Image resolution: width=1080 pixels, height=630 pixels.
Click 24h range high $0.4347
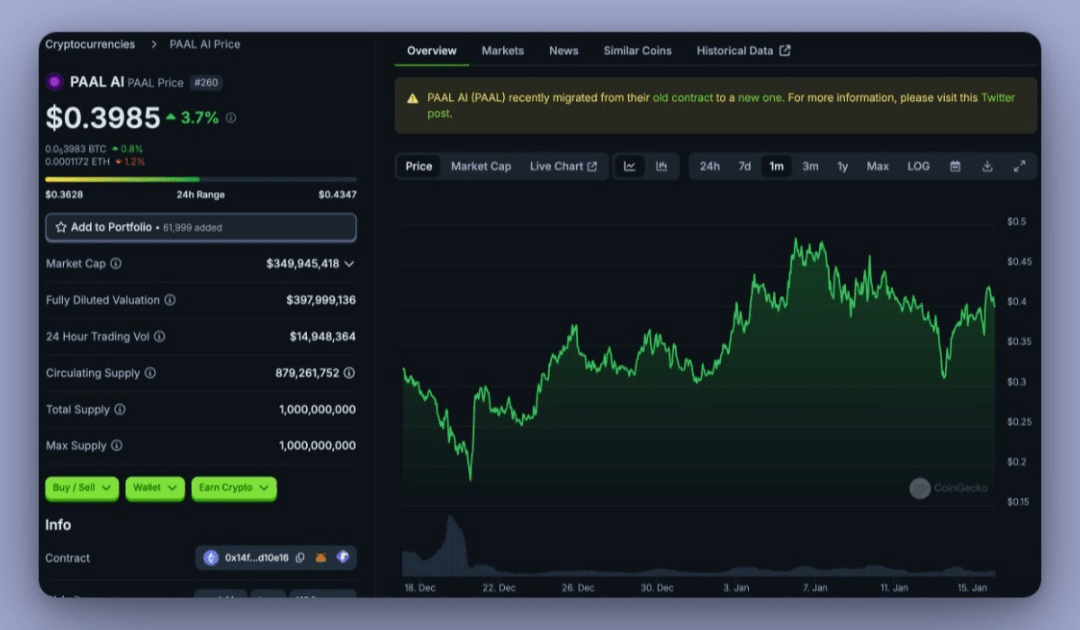coord(338,195)
